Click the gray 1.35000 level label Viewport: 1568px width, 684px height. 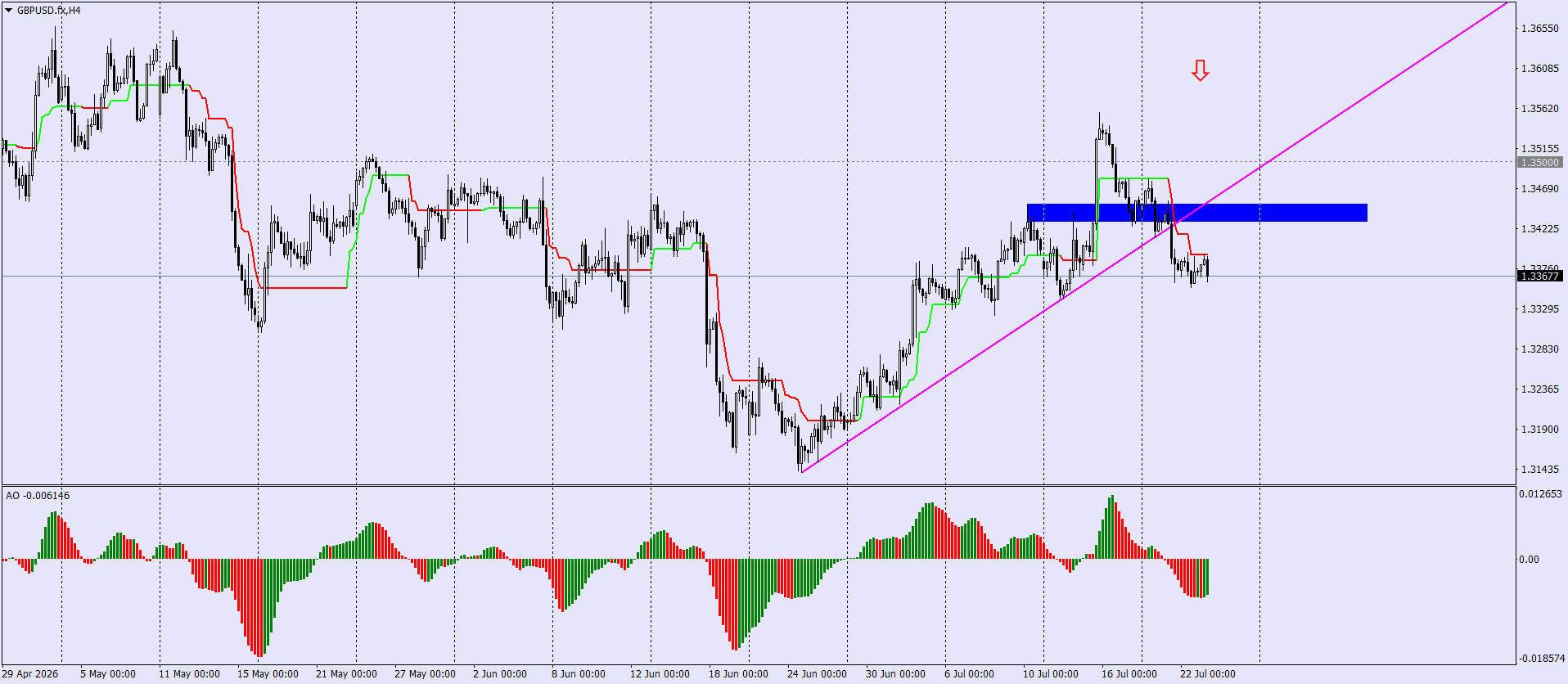click(1539, 163)
